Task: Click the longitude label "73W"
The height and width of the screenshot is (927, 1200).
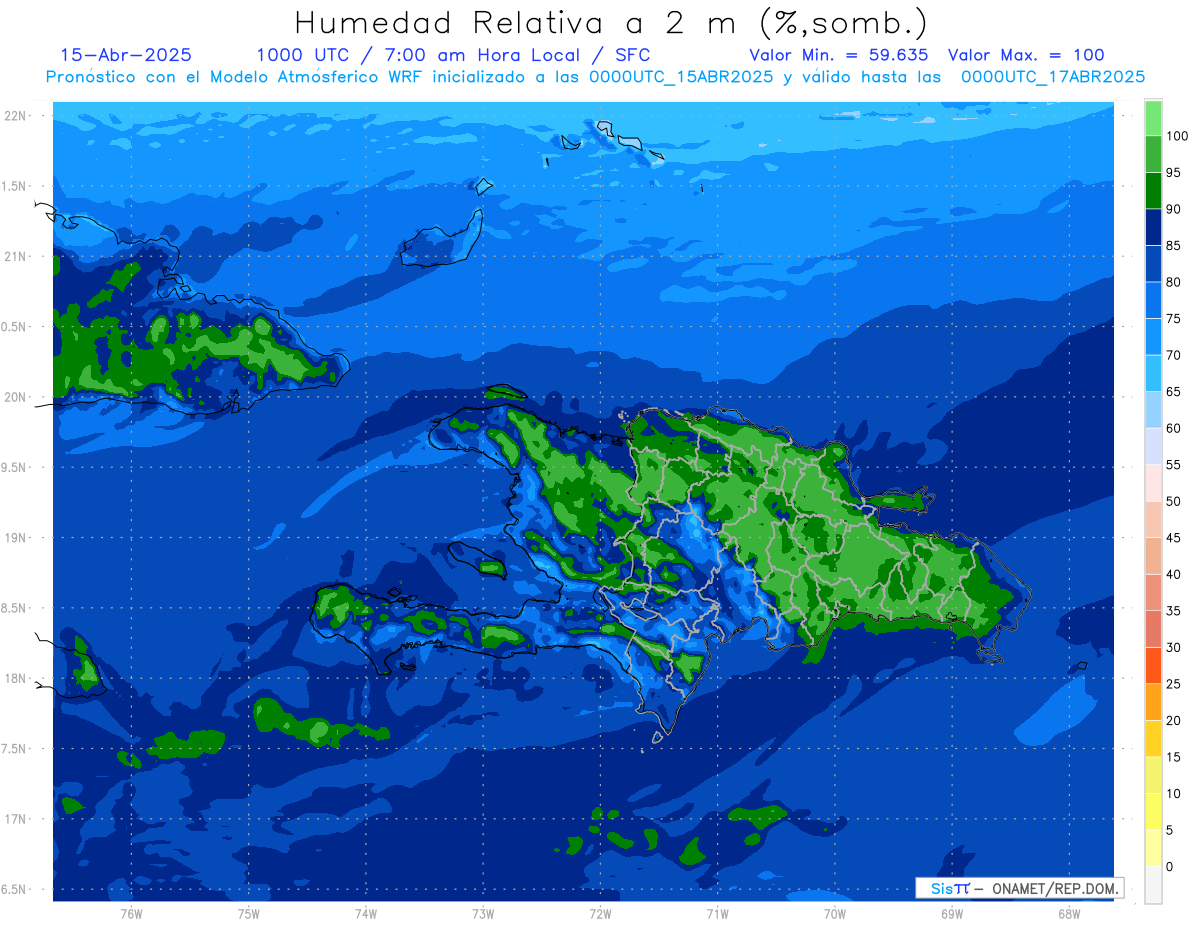Action: (483, 913)
